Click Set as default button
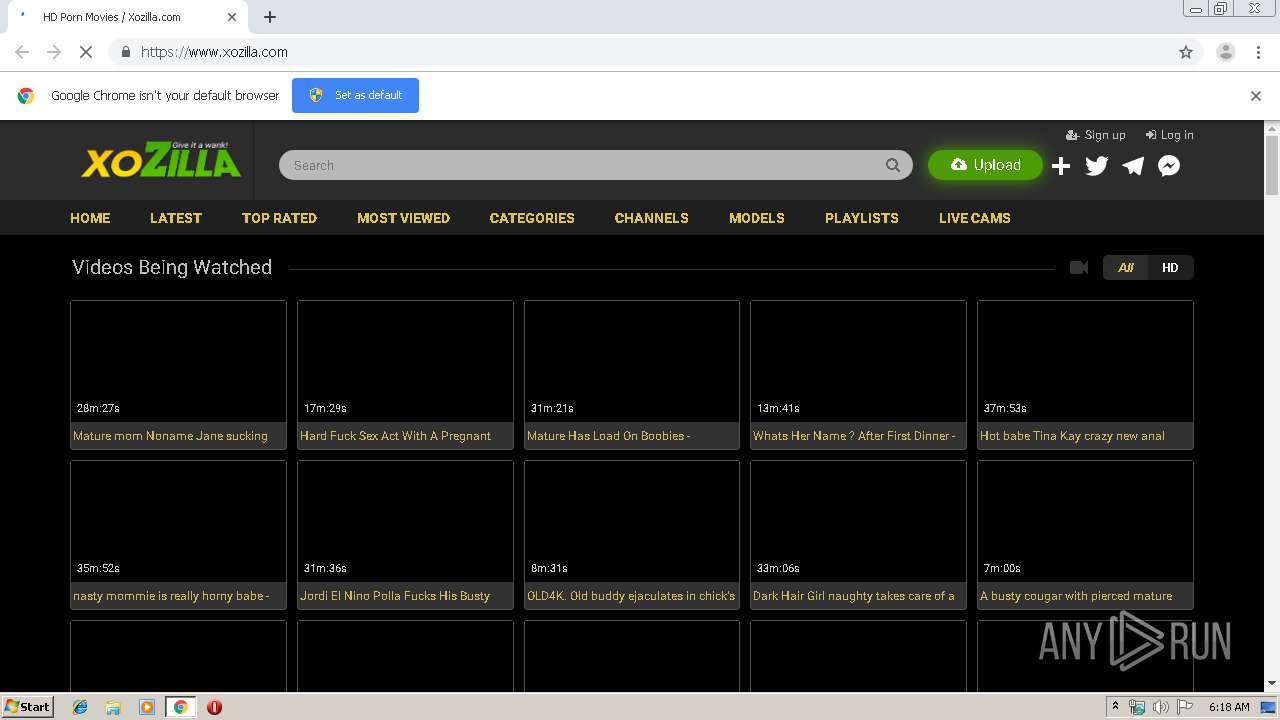 355,95
